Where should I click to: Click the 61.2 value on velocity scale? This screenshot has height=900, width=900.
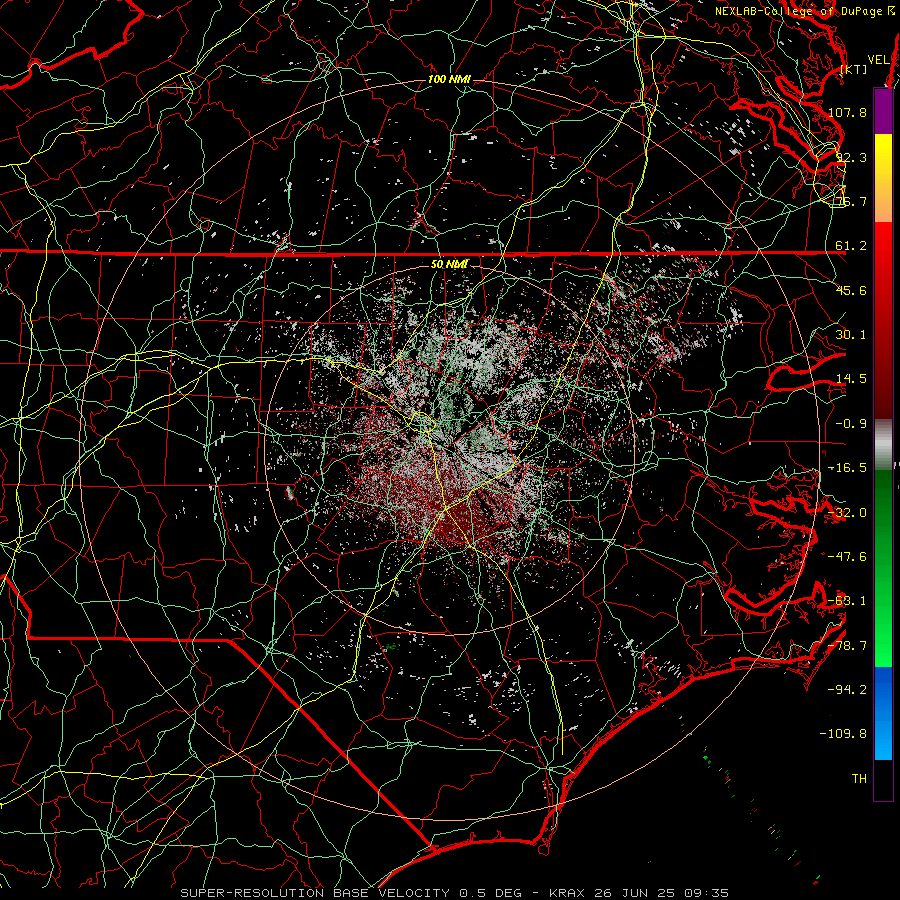851,246
